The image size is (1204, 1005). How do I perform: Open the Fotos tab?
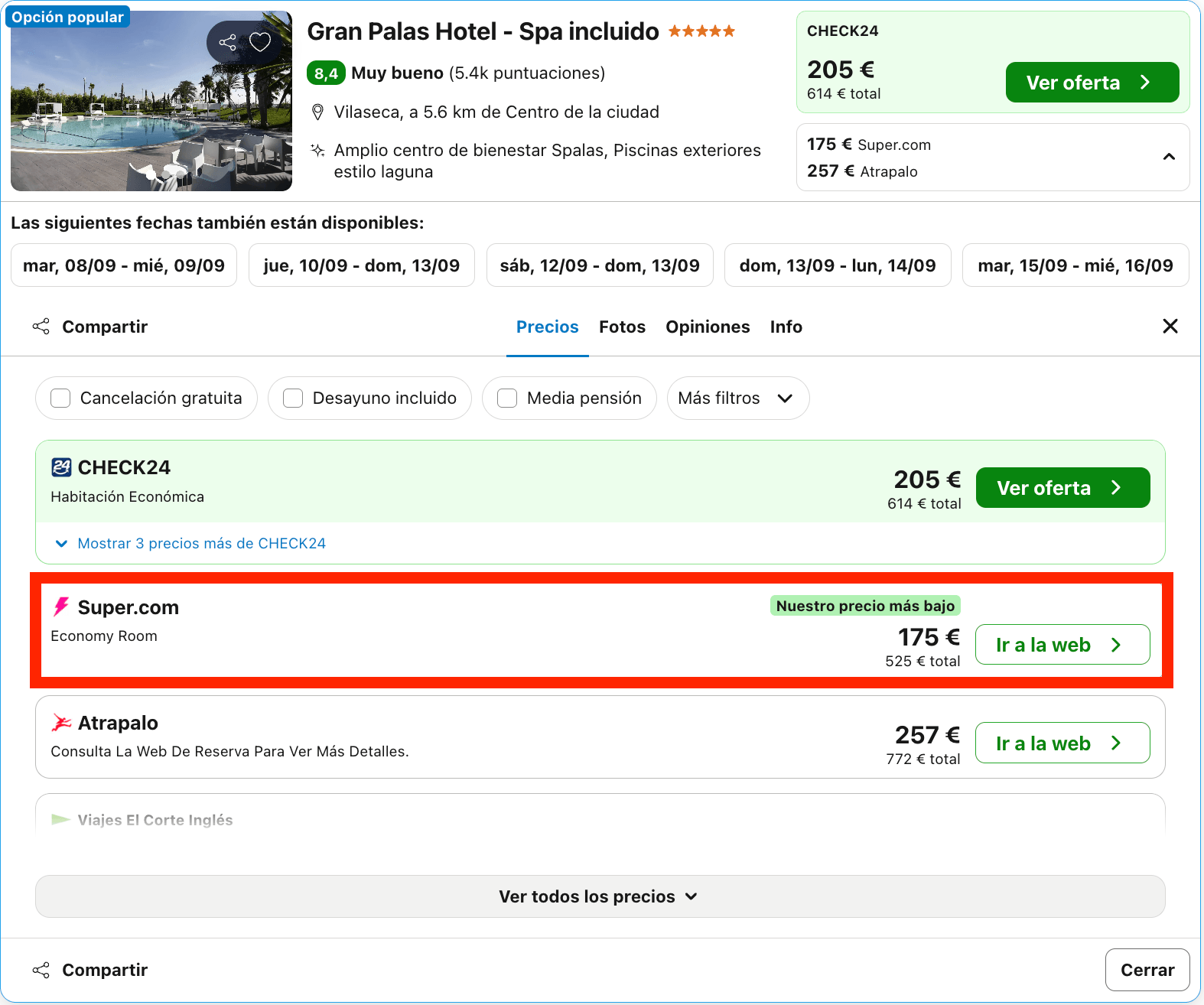[x=622, y=327]
